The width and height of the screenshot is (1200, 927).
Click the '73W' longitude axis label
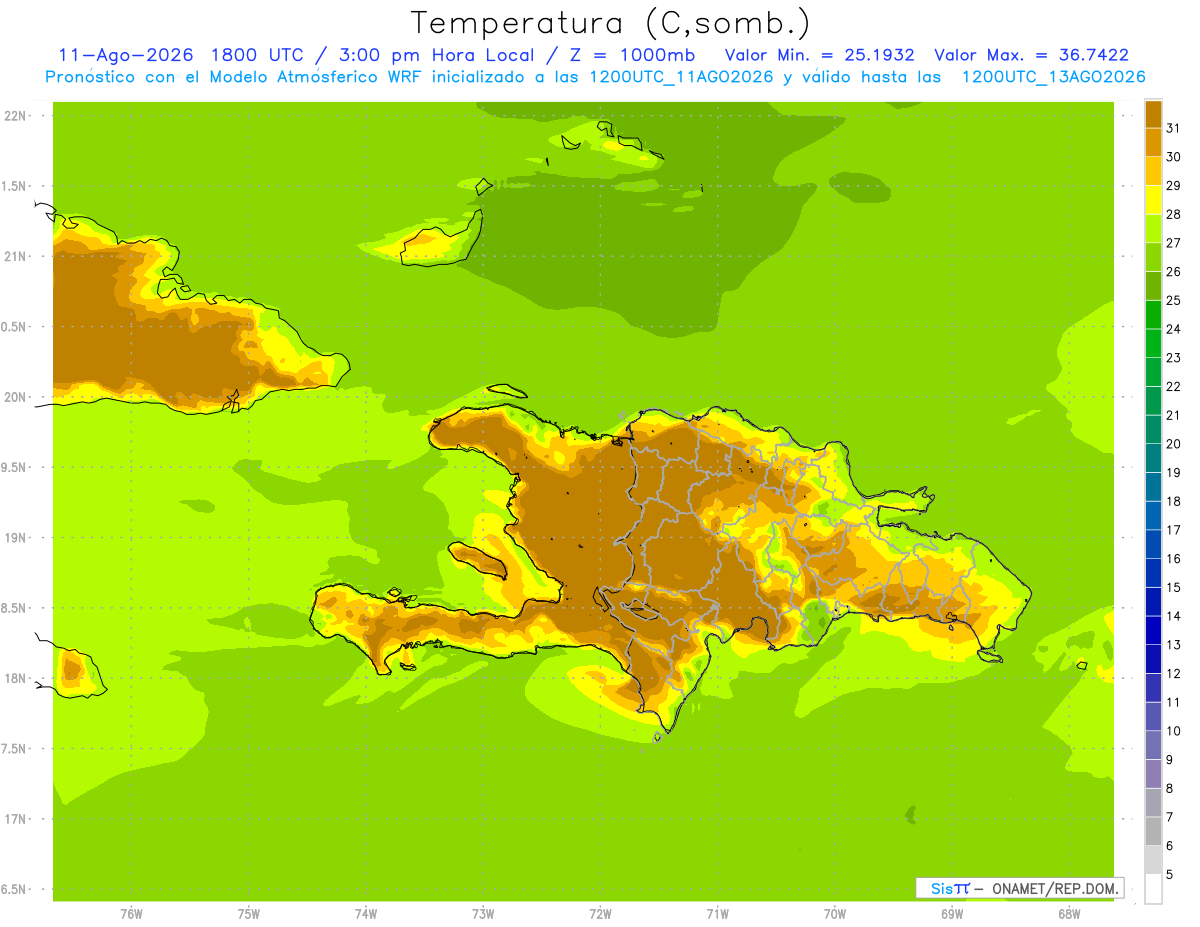click(x=483, y=914)
